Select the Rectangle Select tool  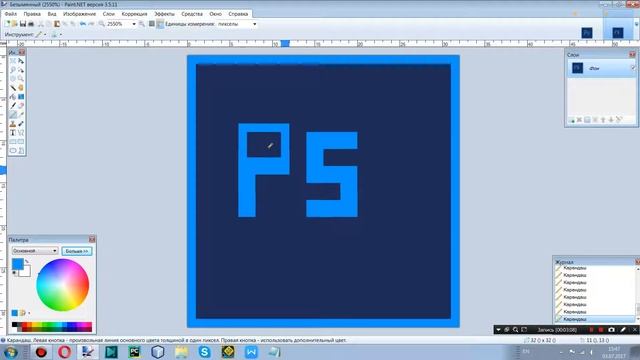click(x=13, y=61)
